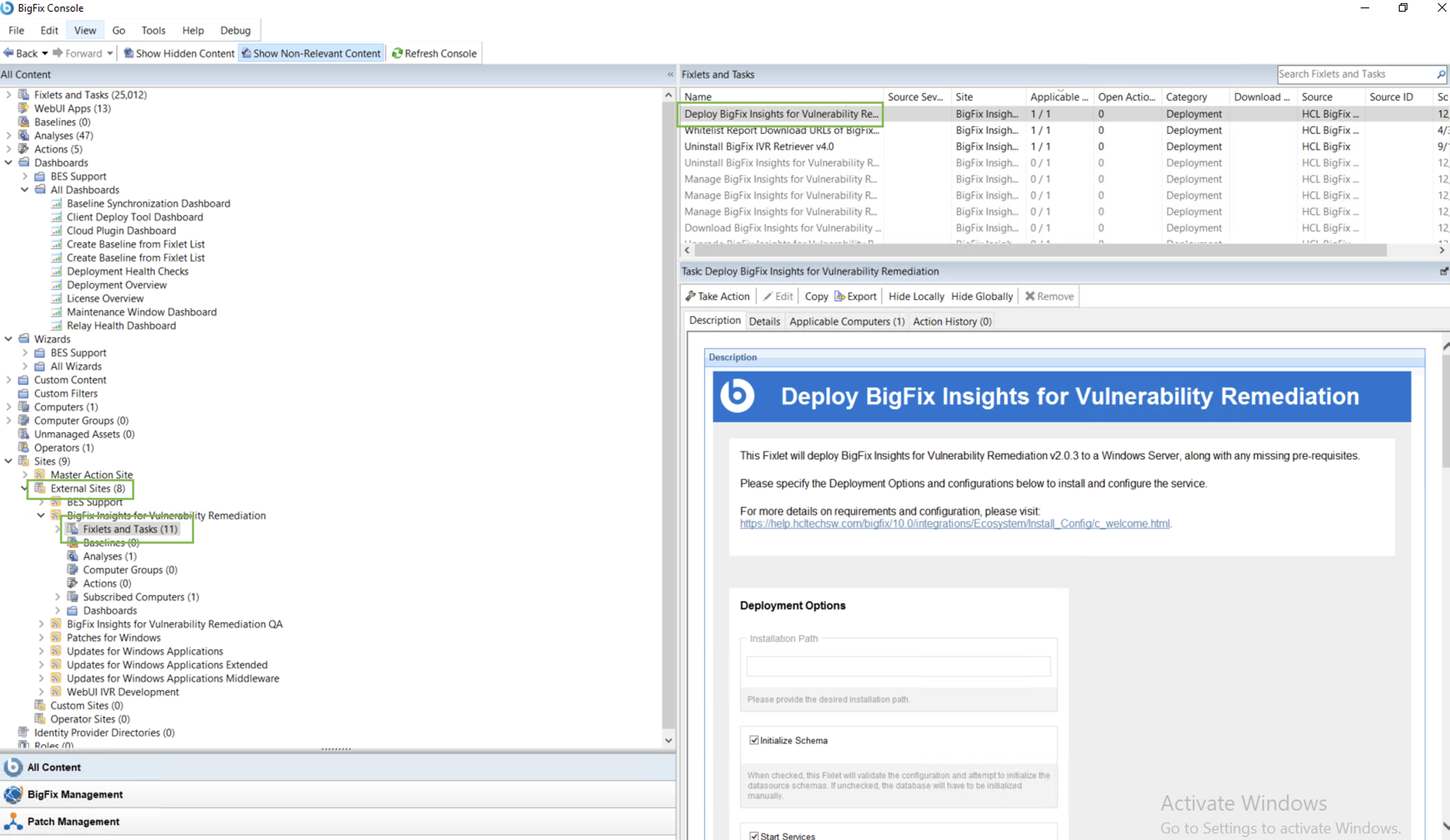
Task: Click the Installation Path input field
Action: pos(898,666)
